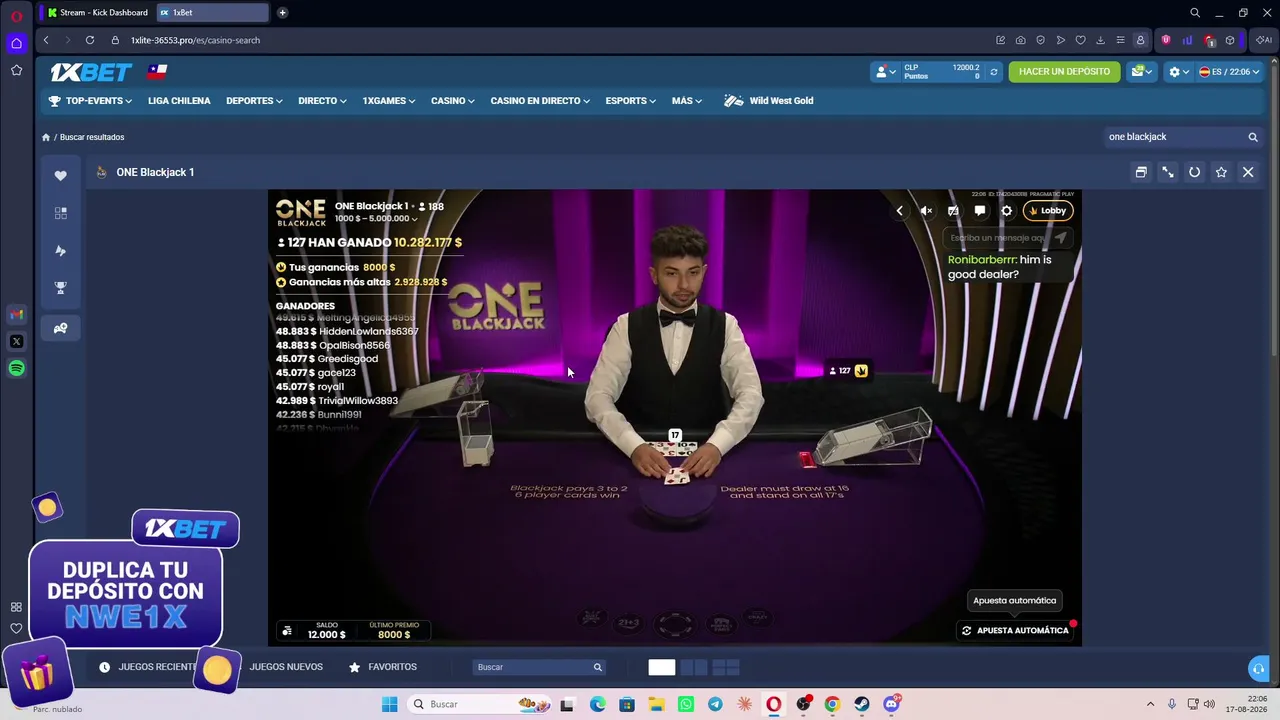Open the Windows Start menu
This screenshot has height=720, width=1280.
point(389,704)
